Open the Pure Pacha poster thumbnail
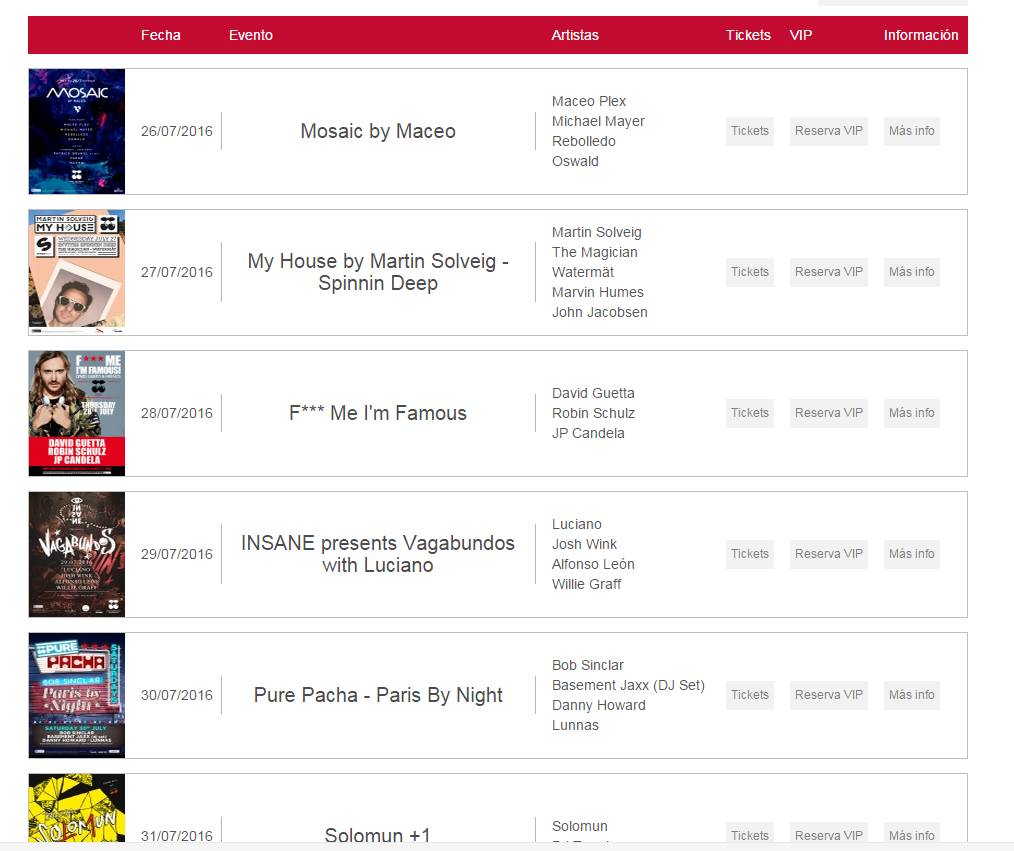The width and height of the screenshot is (1014, 851). (x=77, y=695)
